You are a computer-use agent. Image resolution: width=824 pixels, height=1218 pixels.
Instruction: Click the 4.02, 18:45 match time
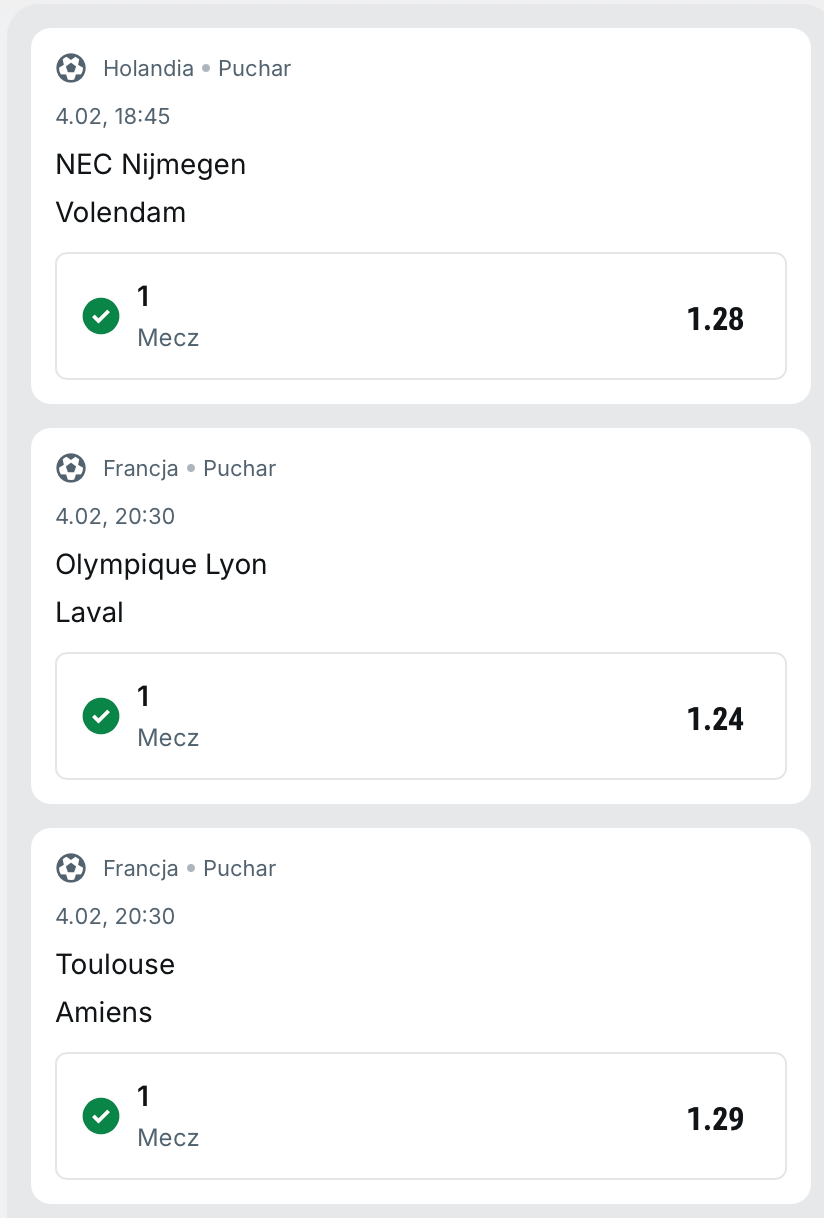113,116
